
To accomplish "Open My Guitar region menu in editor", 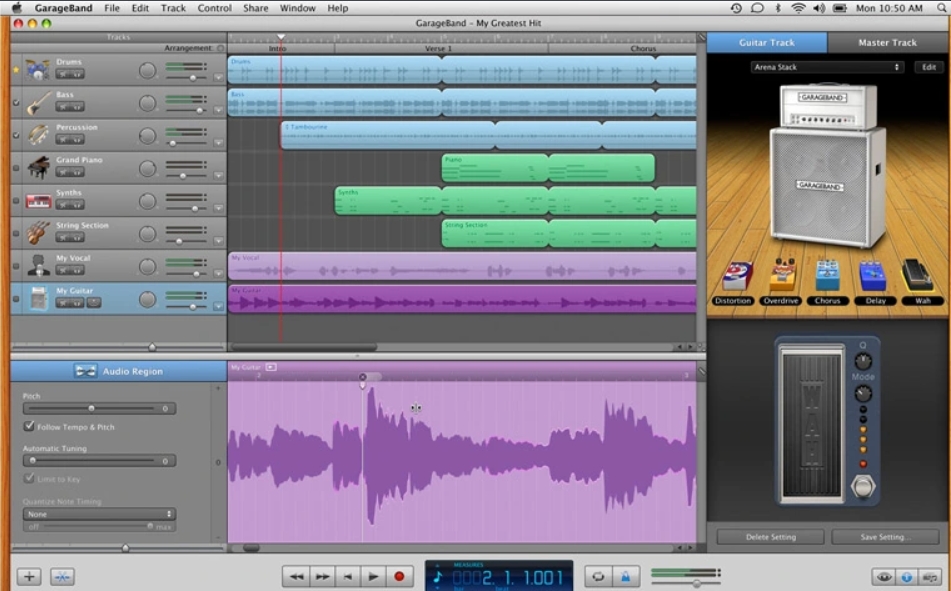I will 271,367.
